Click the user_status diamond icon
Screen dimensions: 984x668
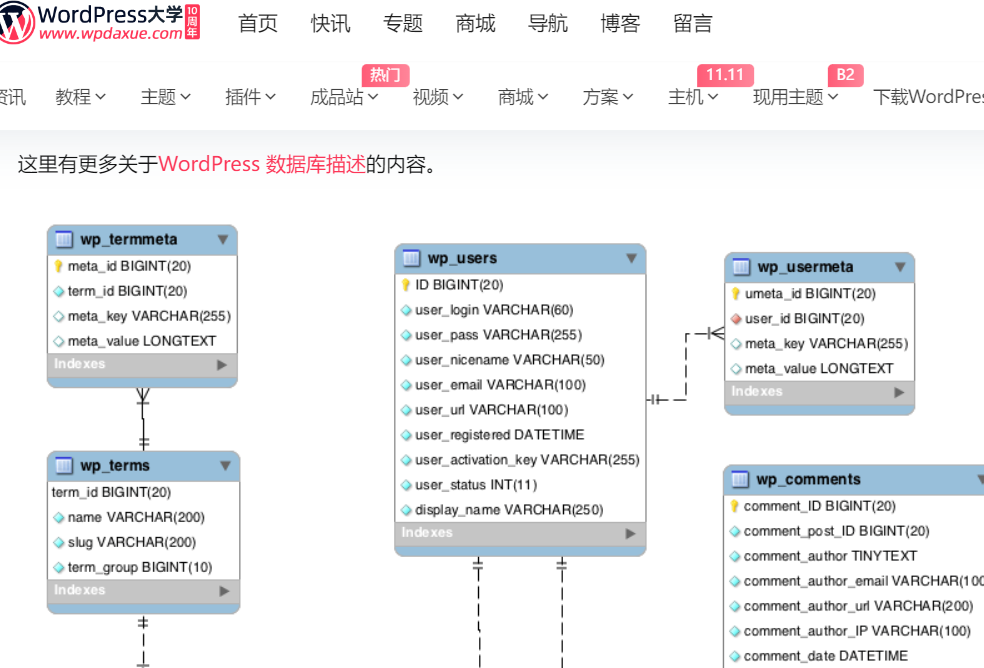(406, 485)
